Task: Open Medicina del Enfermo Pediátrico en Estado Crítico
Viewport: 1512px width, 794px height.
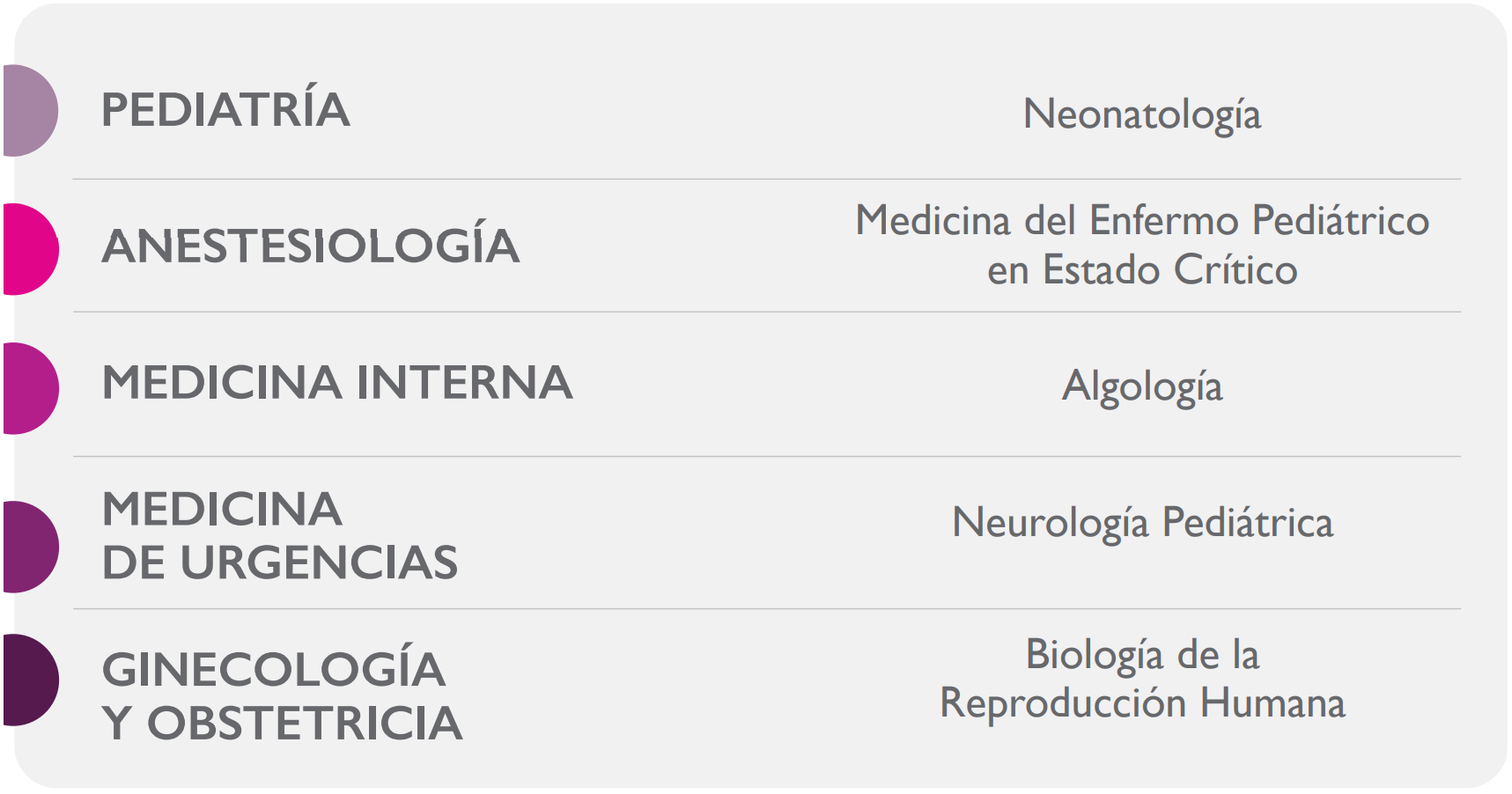Action: [1142, 245]
